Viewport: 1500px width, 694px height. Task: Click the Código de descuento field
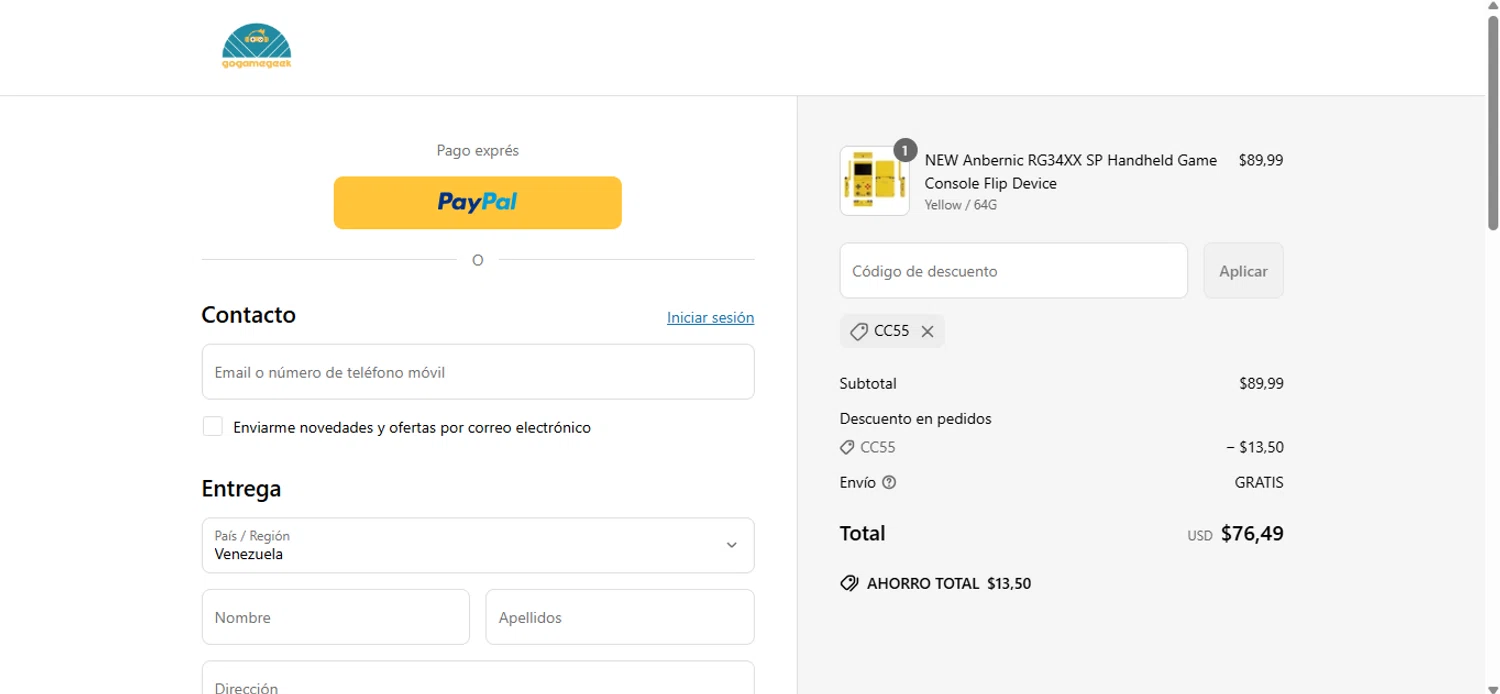coord(1013,271)
